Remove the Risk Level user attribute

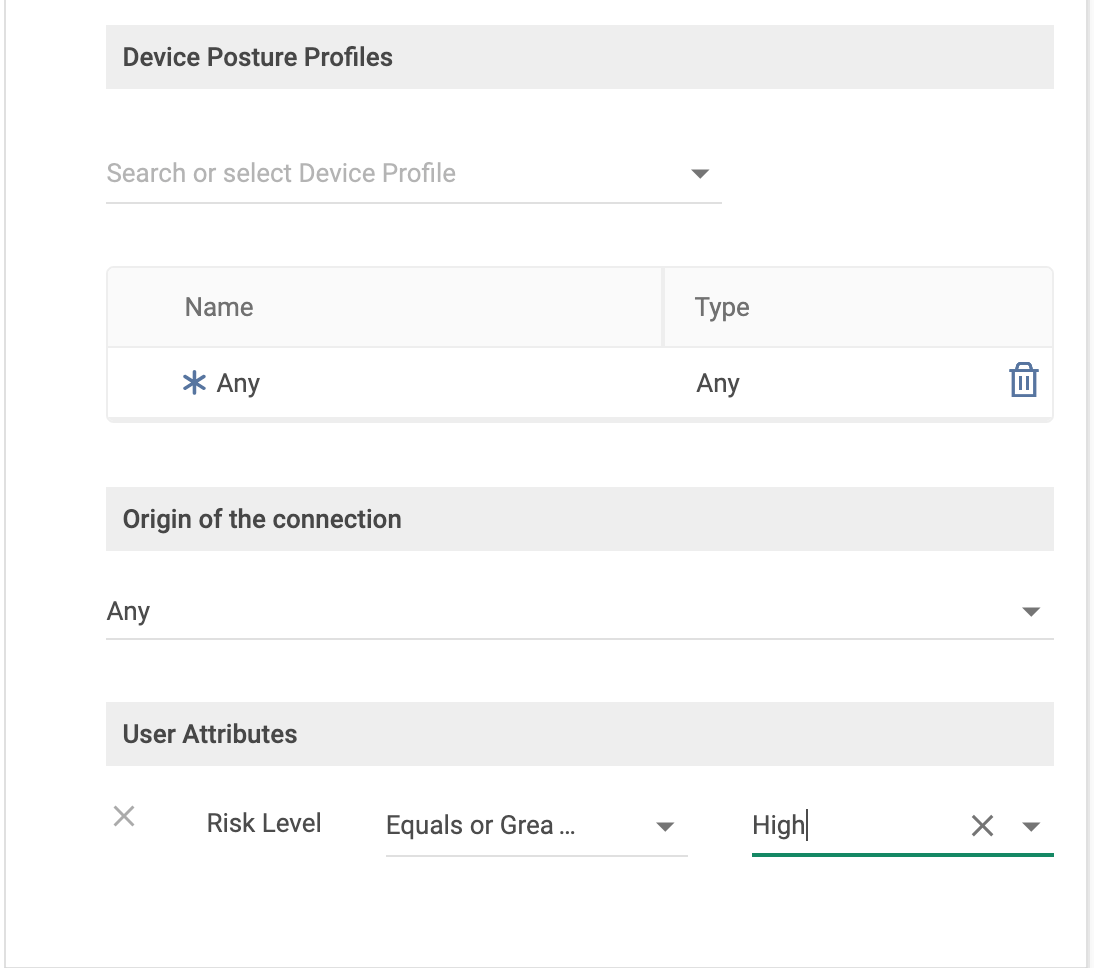tap(124, 816)
